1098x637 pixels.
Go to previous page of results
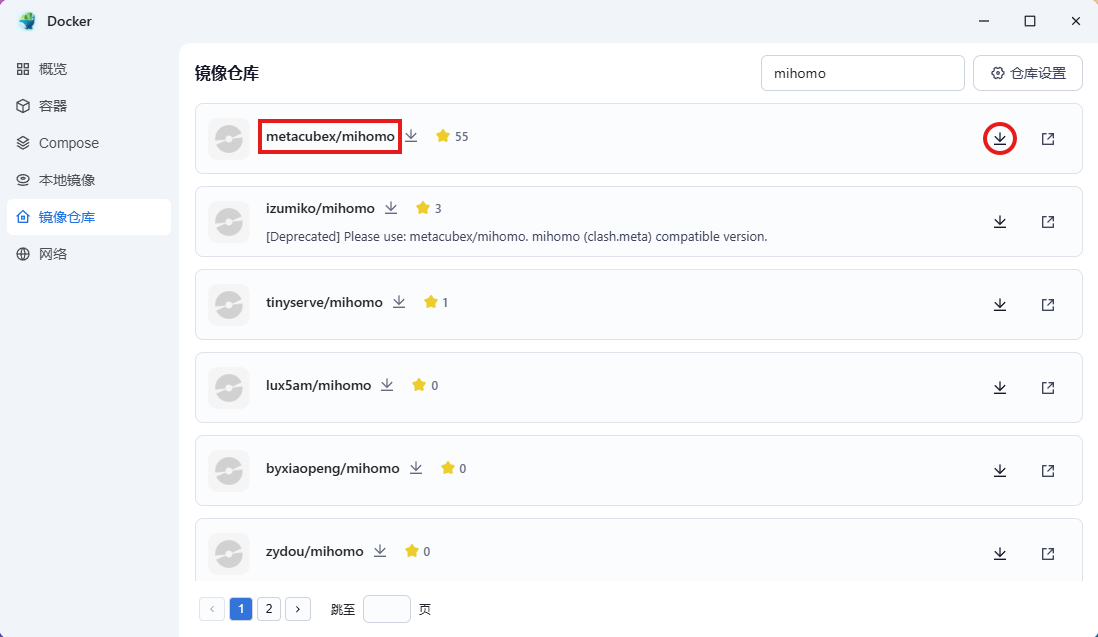212,609
